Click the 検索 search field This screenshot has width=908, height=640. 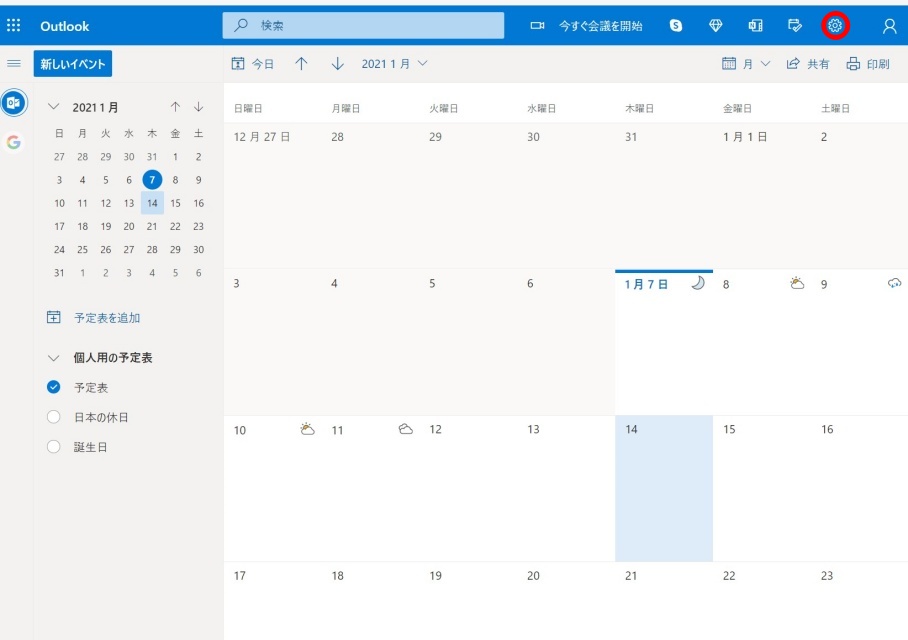click(x=363, y=25)
